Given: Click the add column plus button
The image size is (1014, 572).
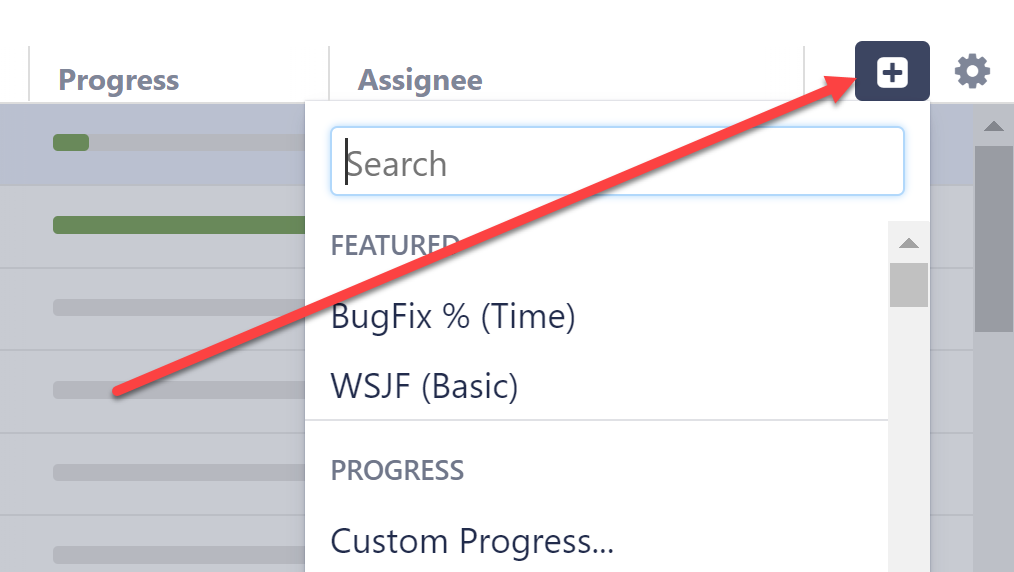Looking at the screenshot, I should [892, 72].
